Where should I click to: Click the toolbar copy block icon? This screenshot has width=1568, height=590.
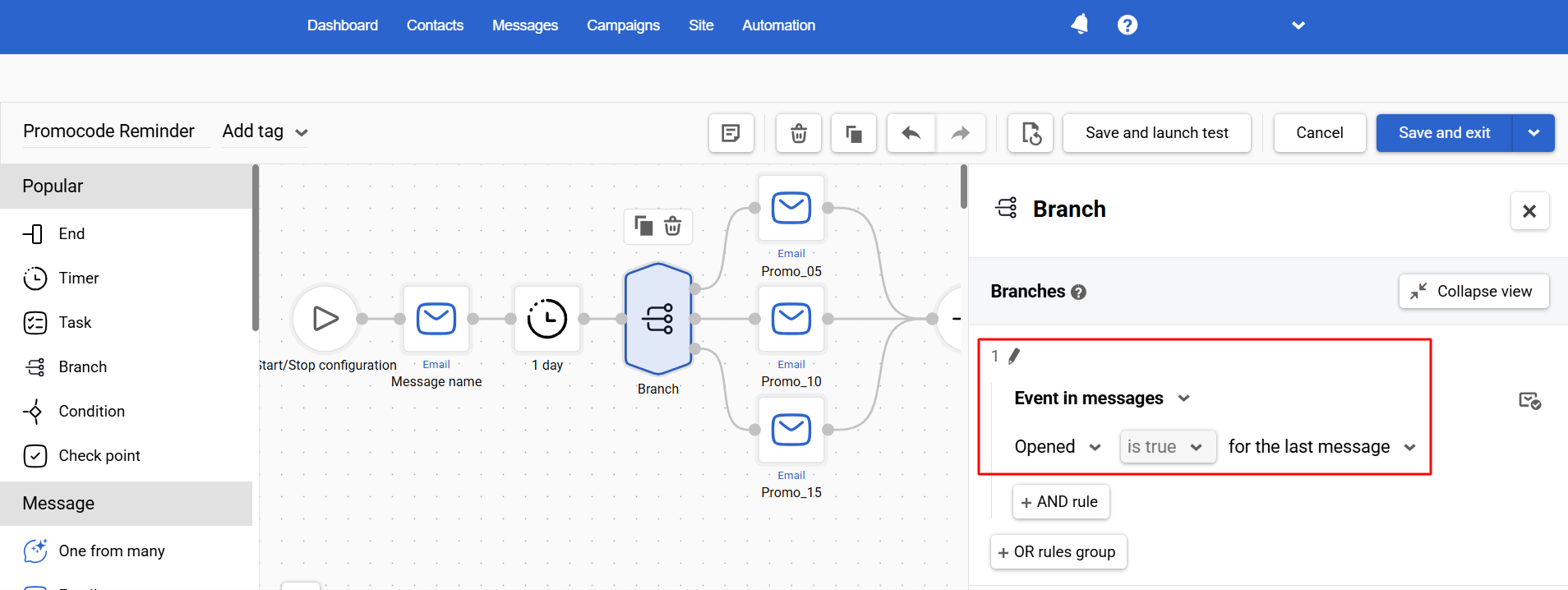(x=854, y=133)
